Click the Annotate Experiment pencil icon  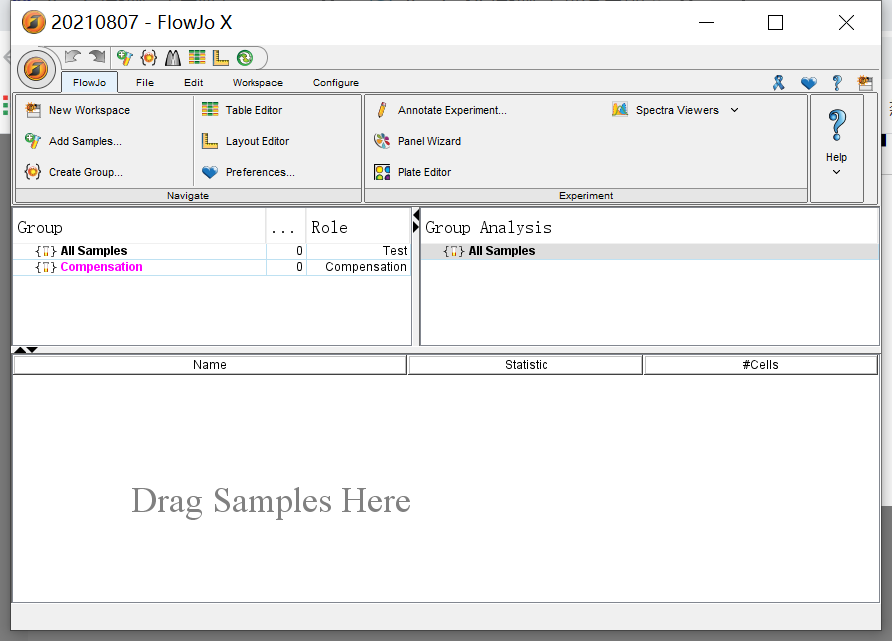382,110
